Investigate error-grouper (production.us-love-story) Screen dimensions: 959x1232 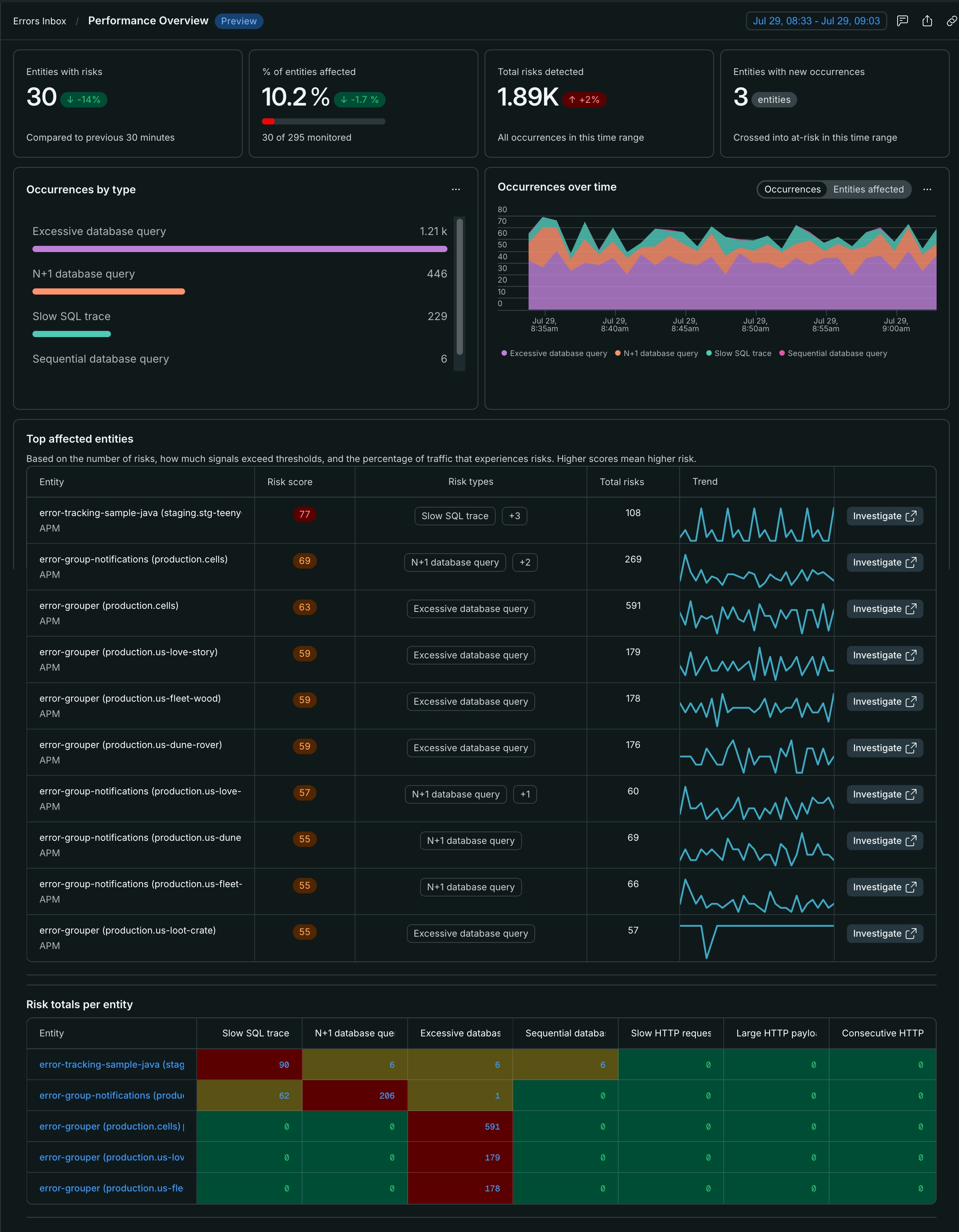(884, 655)
